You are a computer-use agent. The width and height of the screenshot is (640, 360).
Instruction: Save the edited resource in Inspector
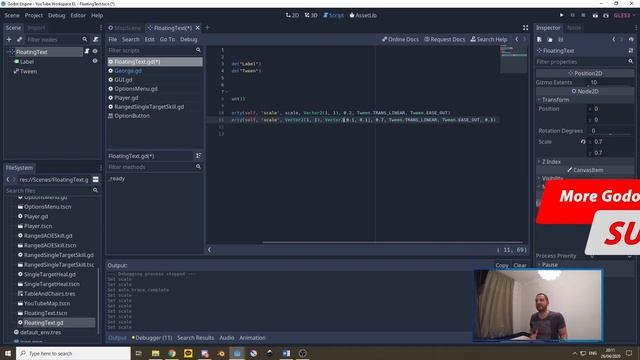click(560, 40)
